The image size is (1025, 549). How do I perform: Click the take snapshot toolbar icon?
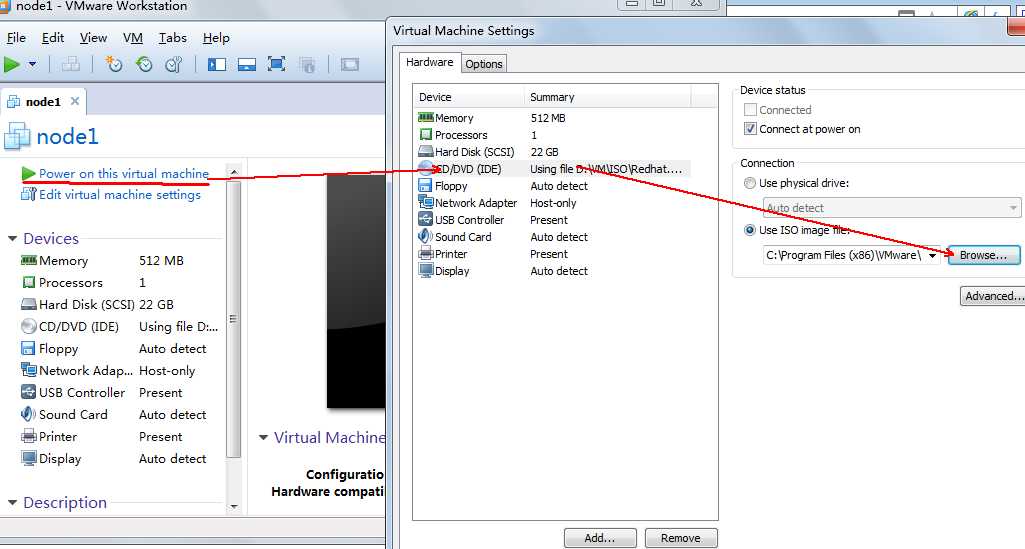point(114,64)
